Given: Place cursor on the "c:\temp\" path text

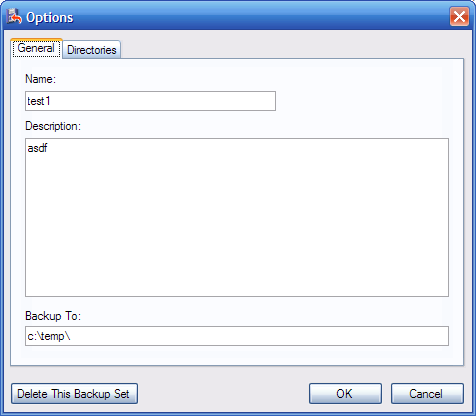Looking at the screenshot, I should coord(49,336).
